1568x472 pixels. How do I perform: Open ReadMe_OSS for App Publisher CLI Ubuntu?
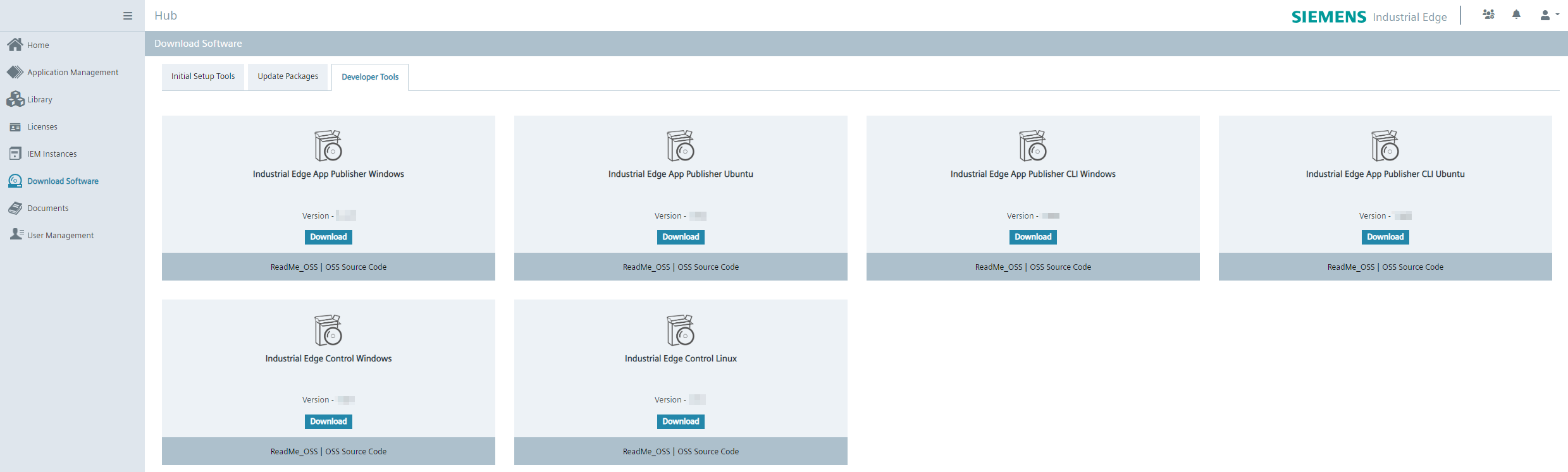pyautogui.click(x=1351, y=267)
